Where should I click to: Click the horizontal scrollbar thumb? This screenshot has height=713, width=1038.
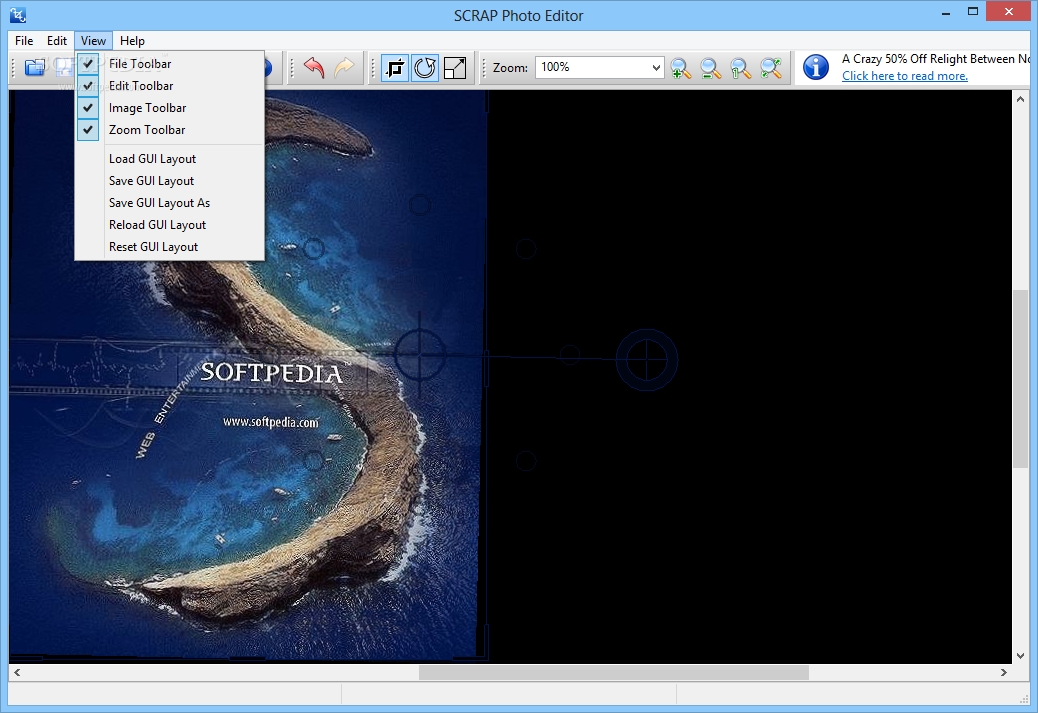[614, 672]
